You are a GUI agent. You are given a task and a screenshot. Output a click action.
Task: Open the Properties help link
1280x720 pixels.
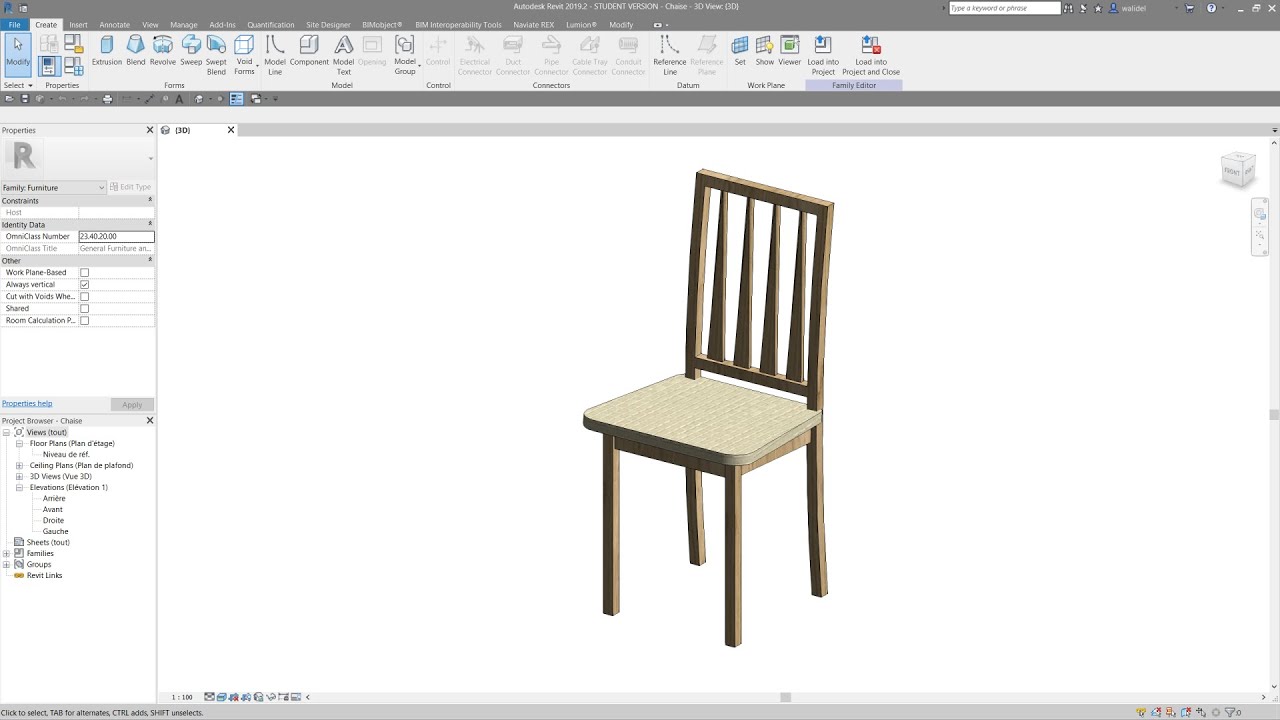tap(27, 404)
